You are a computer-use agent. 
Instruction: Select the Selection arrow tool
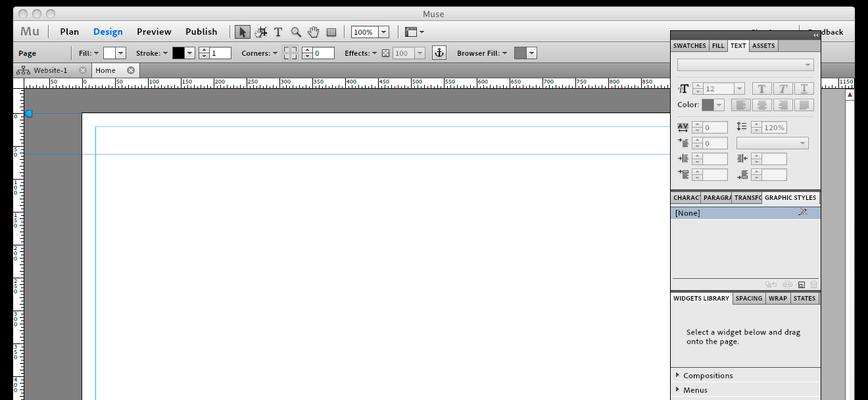[x=242, y=32]
